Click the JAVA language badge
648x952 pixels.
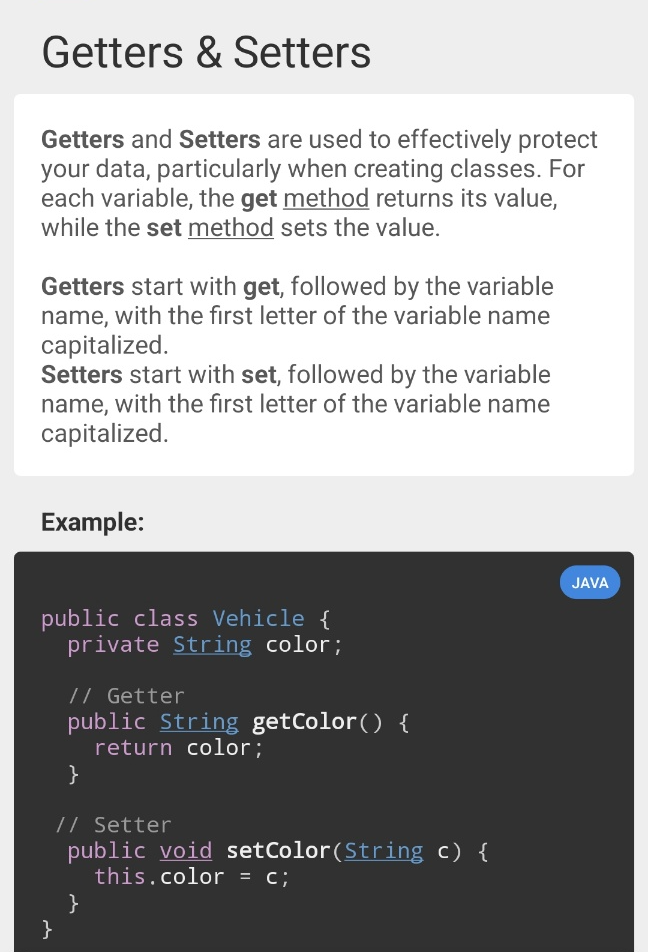(x=589, y=582)
